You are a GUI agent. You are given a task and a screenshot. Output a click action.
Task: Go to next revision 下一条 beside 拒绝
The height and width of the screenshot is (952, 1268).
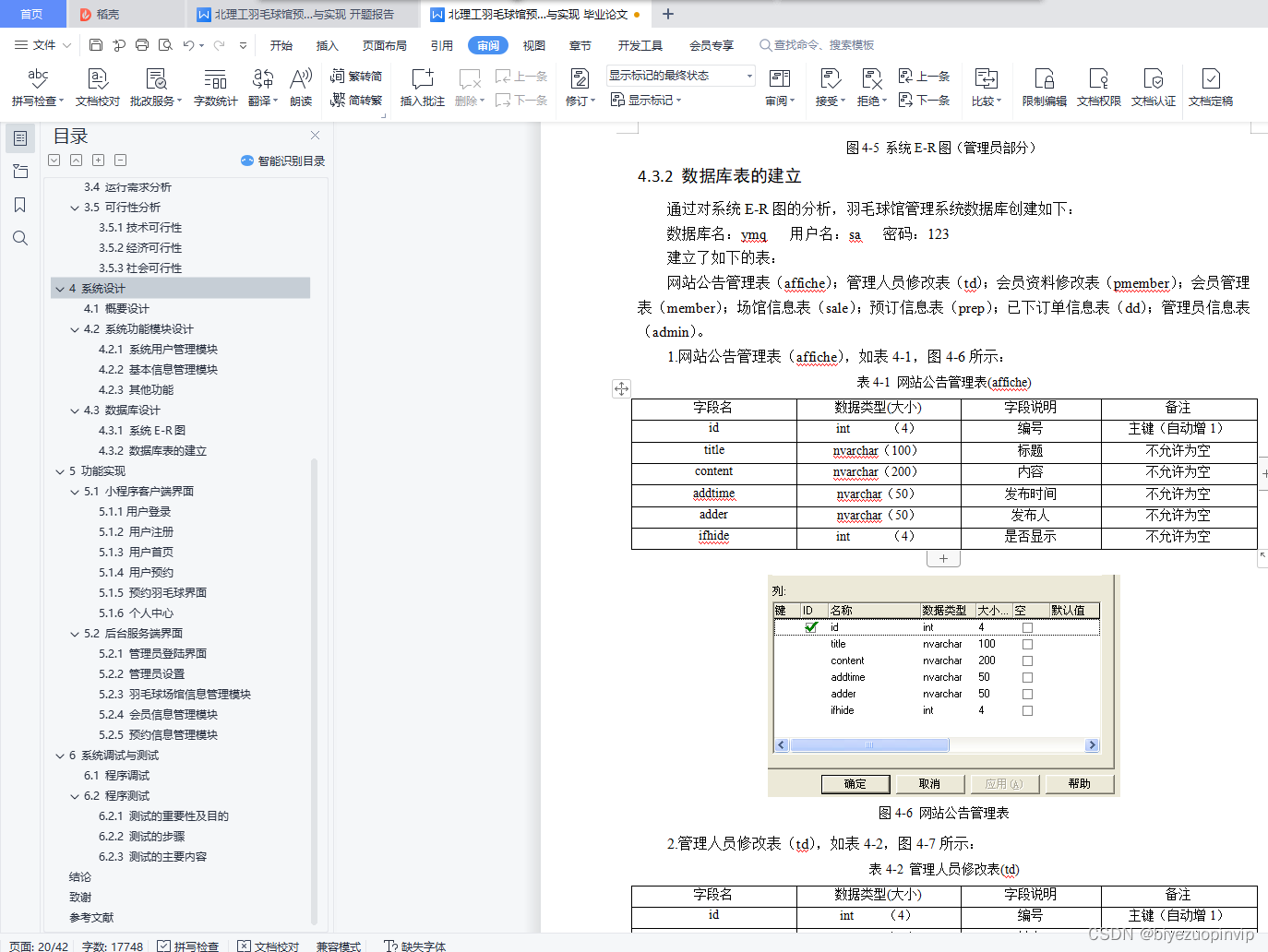924,100
